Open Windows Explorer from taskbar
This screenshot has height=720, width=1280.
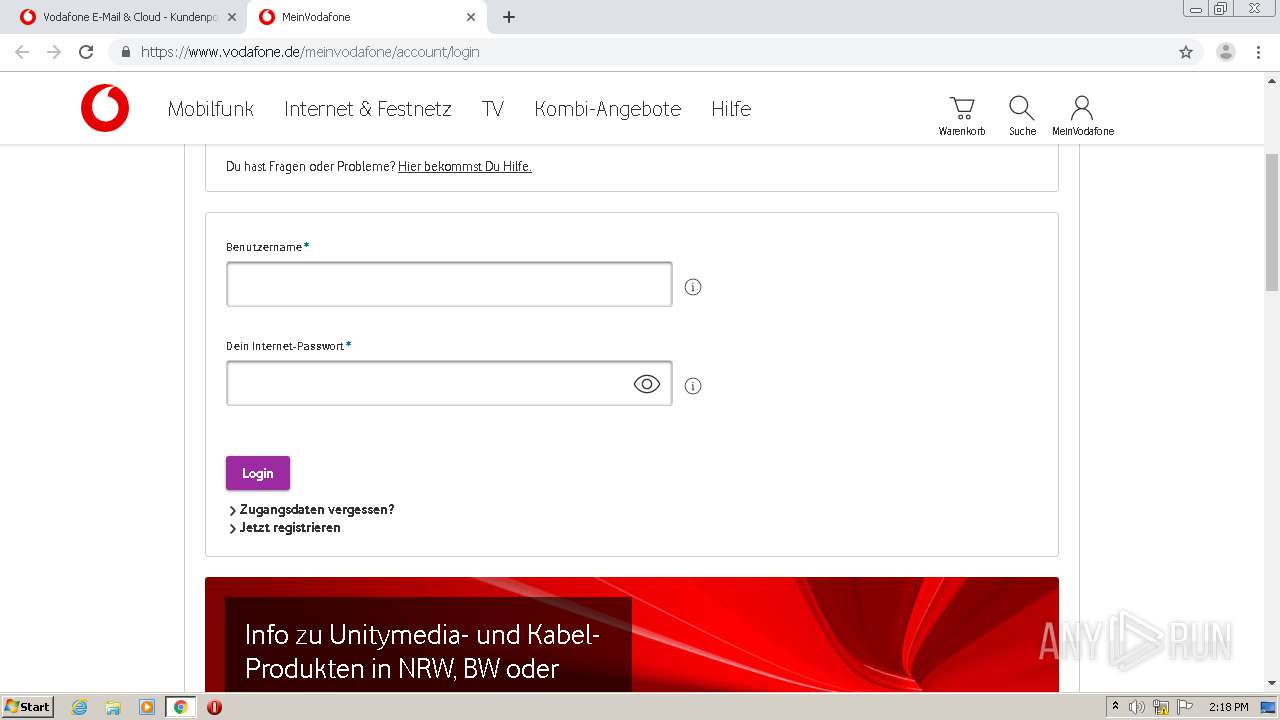pos(113,707)
